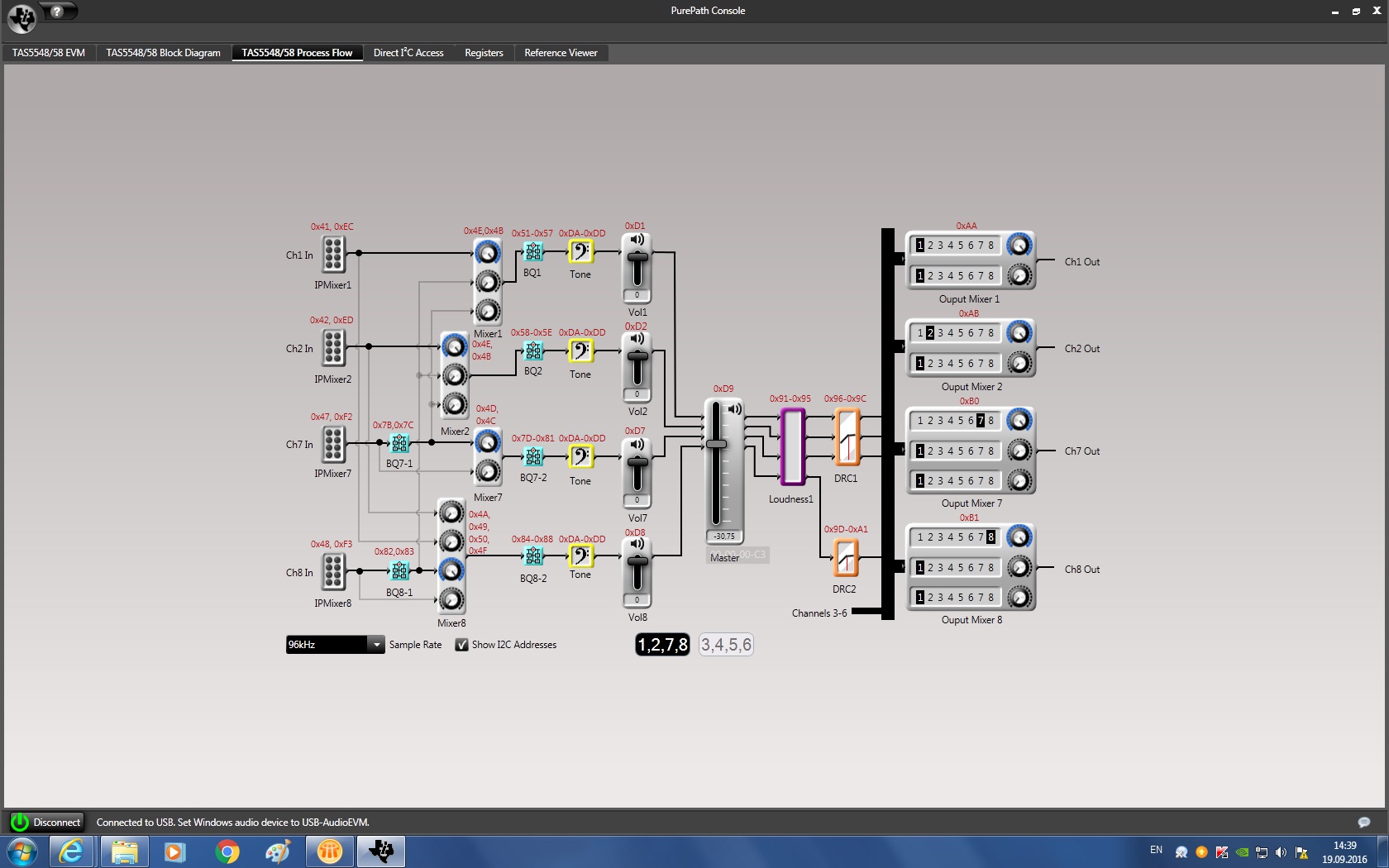Viewport: 1389px width, 868px height.
Task: Open the BQ7-2 biquad filter icon
Action: tap(534, 456)
